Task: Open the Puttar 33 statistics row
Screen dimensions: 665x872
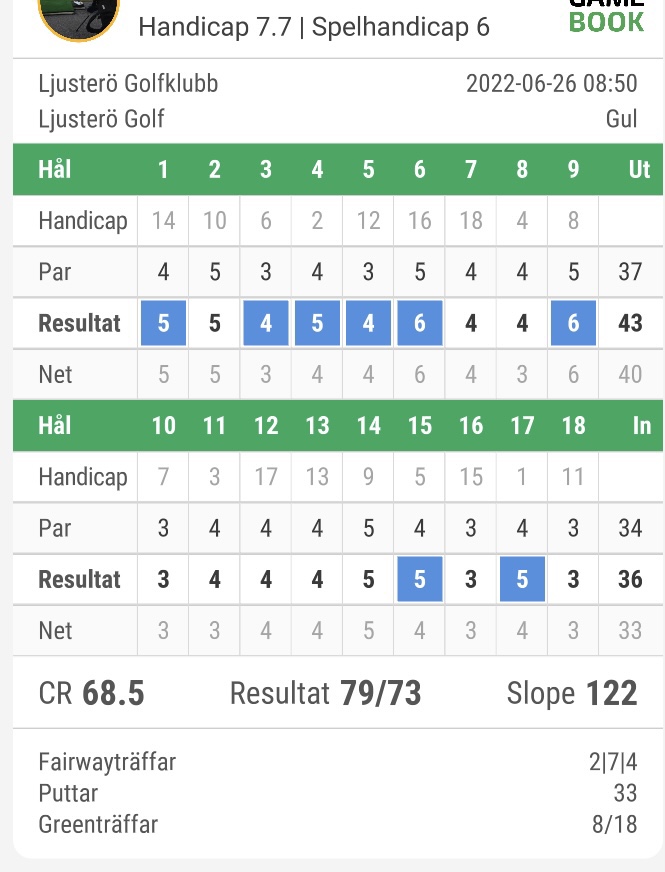Action: (338, 793)
